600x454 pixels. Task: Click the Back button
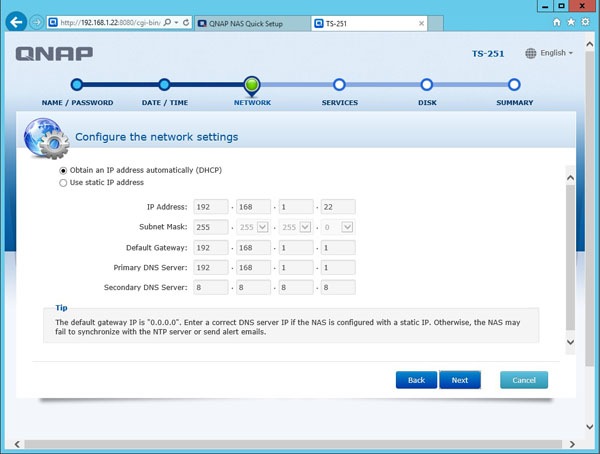(x=416, y=380)
